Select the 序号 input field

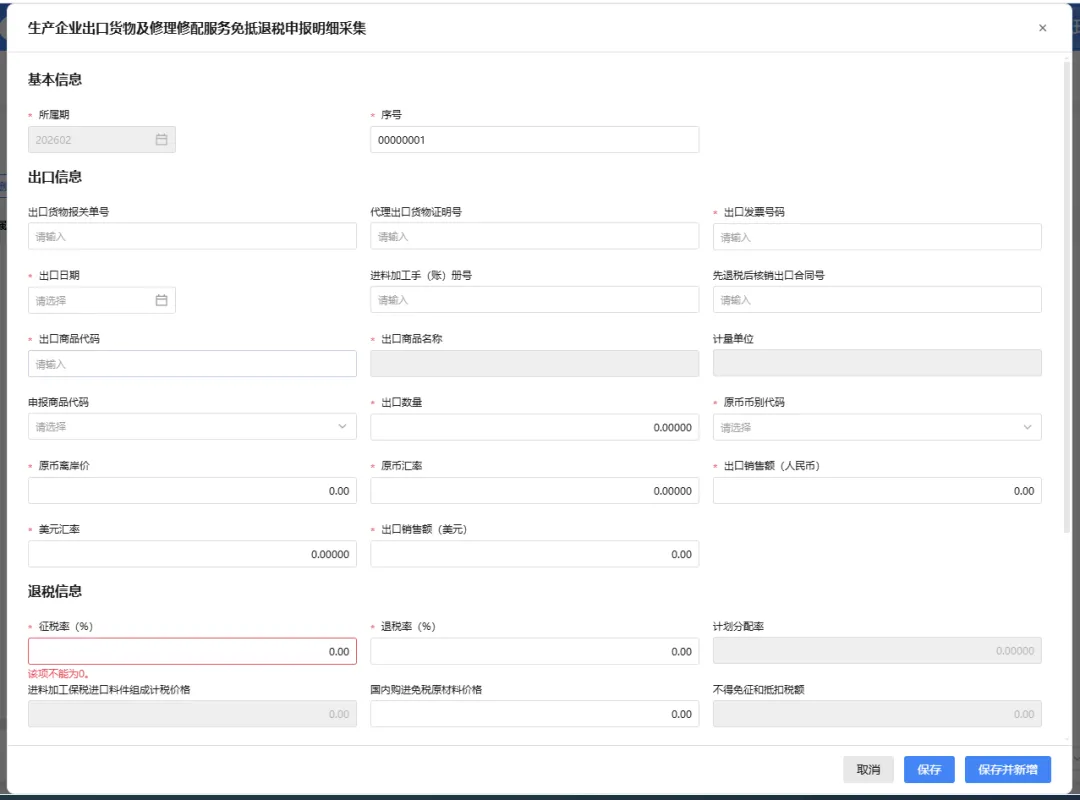point(534,139)
